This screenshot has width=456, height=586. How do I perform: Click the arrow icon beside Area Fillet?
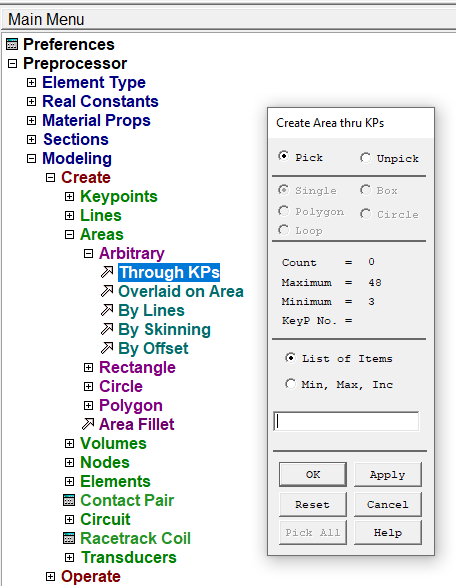(88, 424)
